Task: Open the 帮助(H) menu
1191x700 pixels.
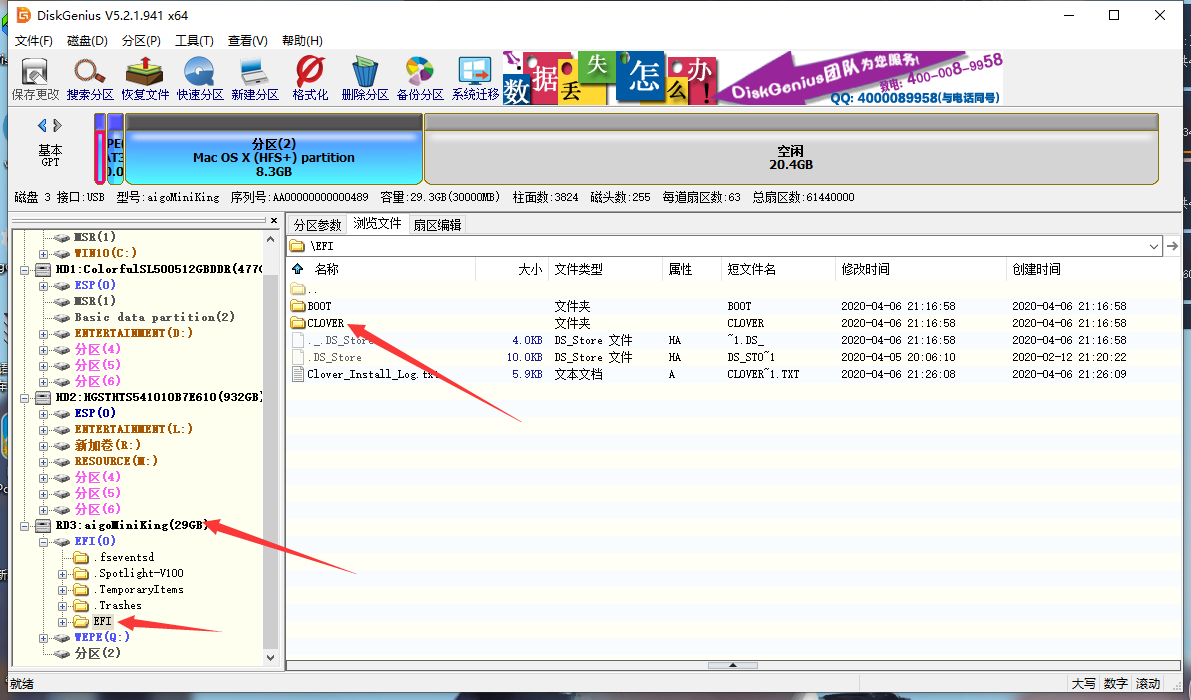Action: point(302,40)
